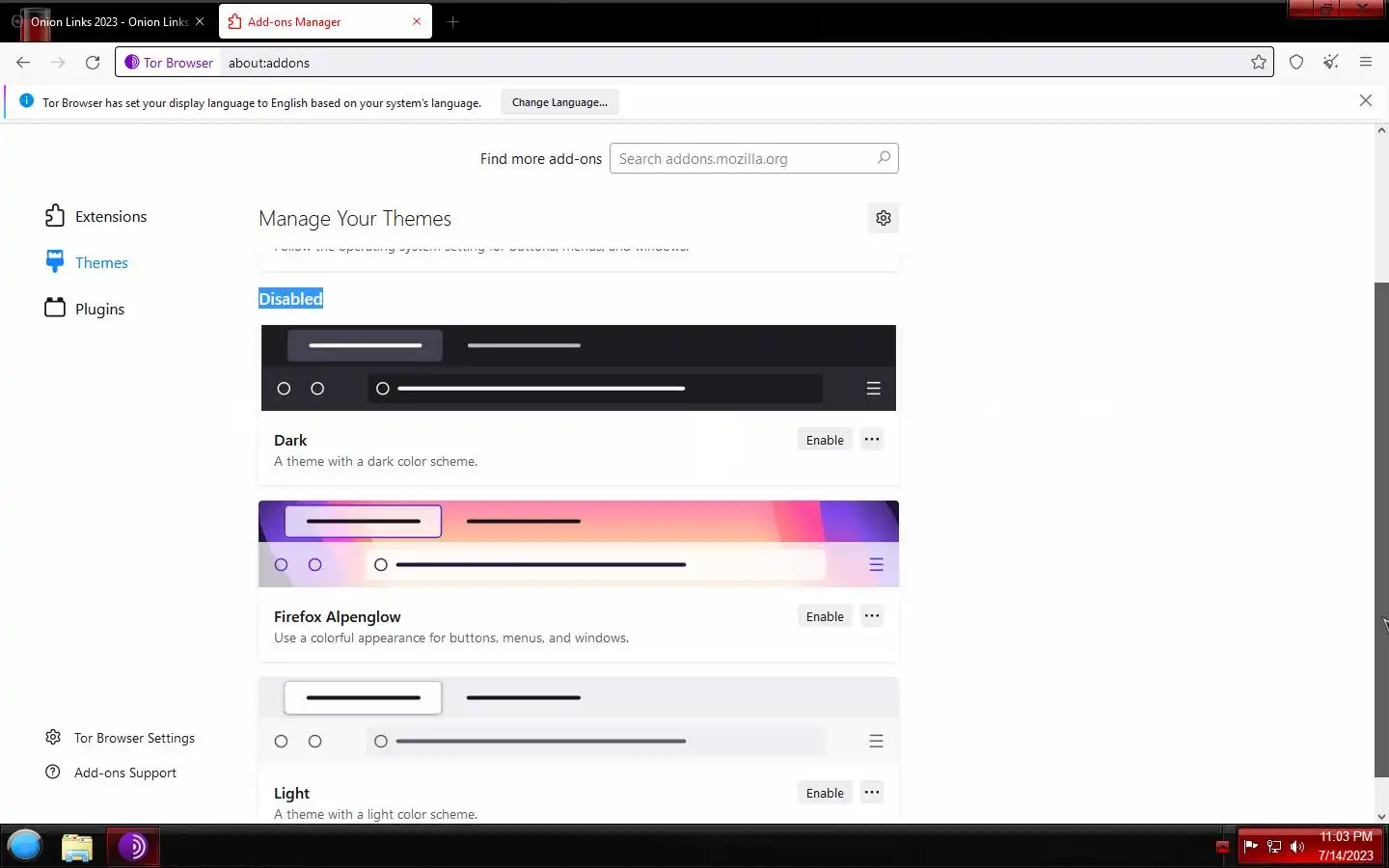This screenshot has width=1389, height=868.
Task: Reload the current page
Action: pyautogui.click(x=93, y=63)
